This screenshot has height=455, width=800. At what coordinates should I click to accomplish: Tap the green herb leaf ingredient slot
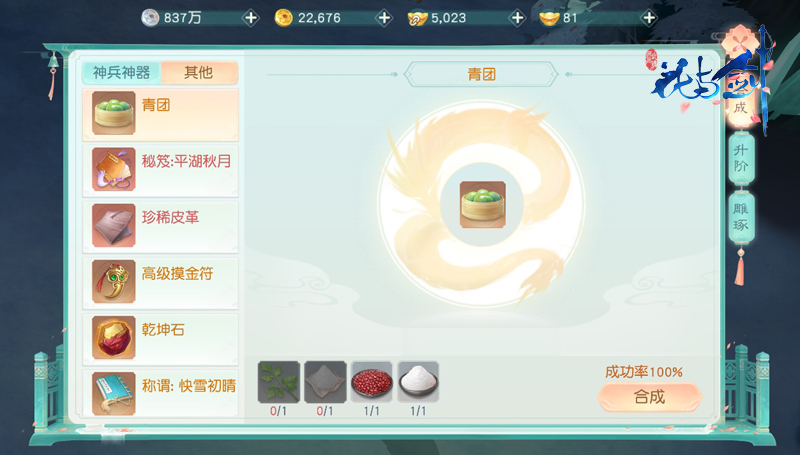point(279,382)
